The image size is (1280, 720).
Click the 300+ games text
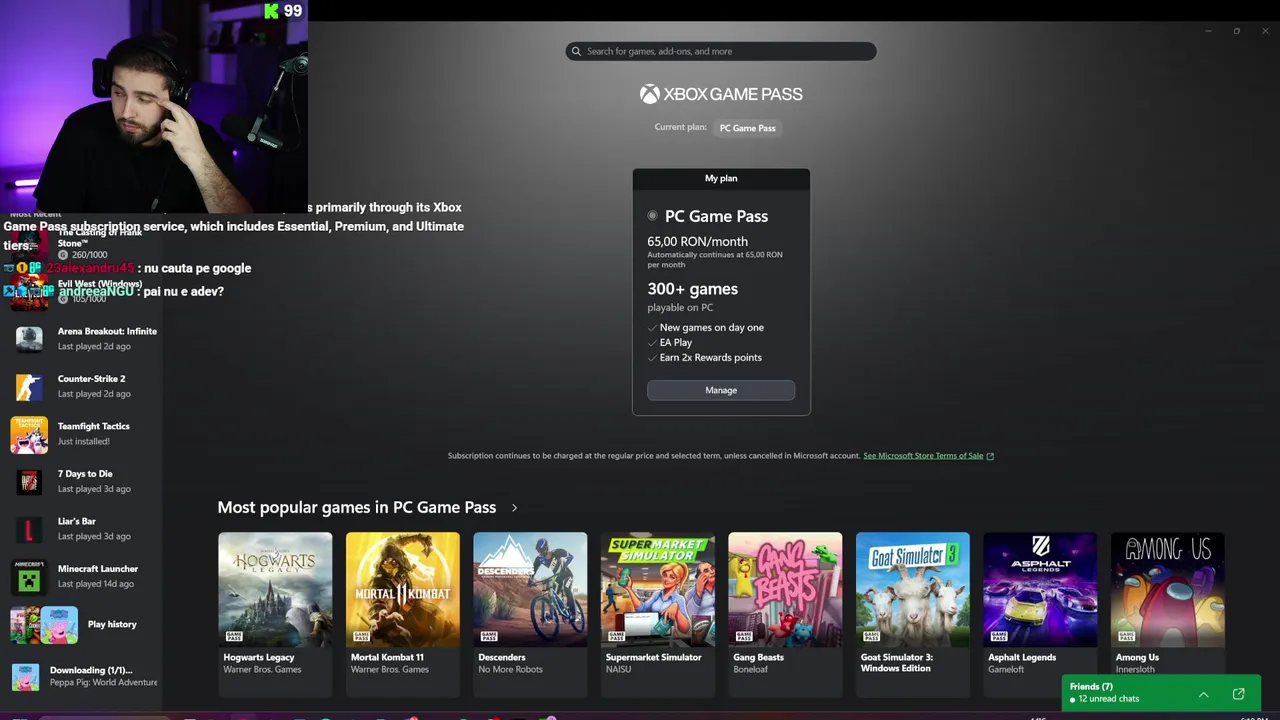[x=692, y=289]
